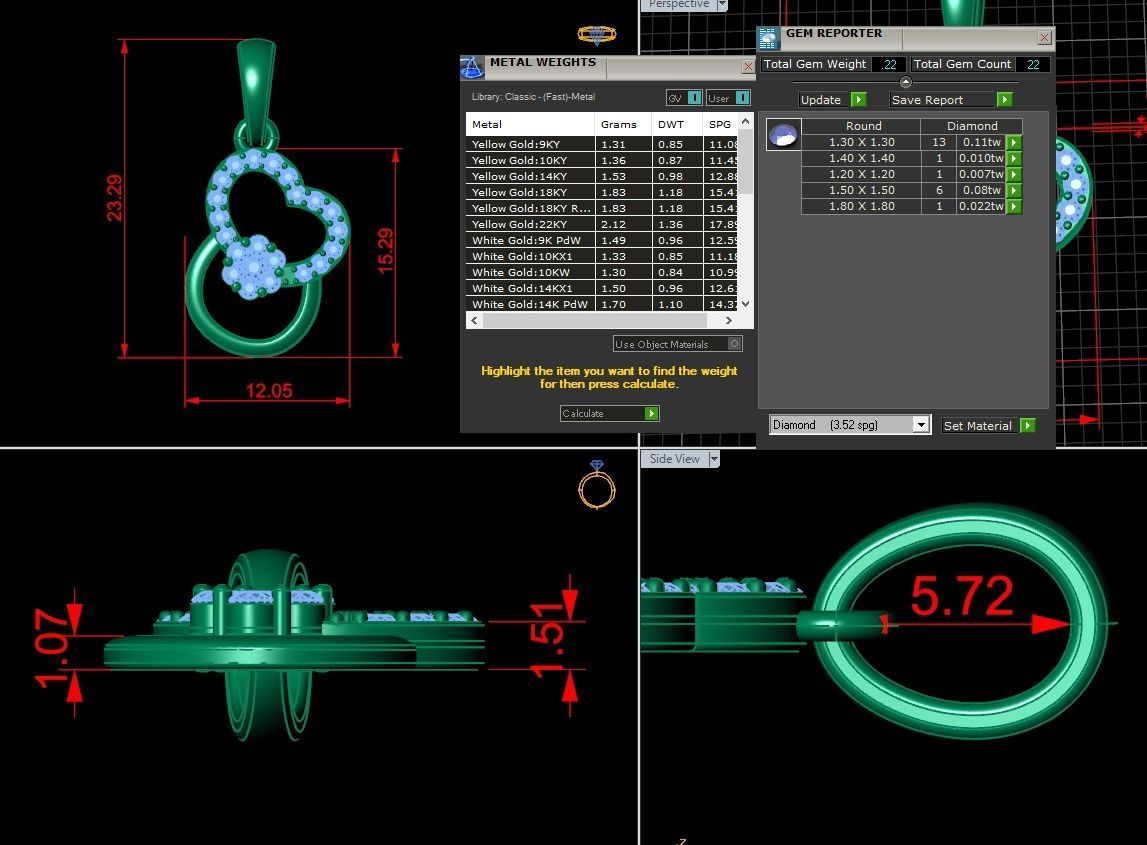Click green arrow for 1.30 X 1.30 gems
The height and width of the screenshot is (845, 1147).
1014,143
